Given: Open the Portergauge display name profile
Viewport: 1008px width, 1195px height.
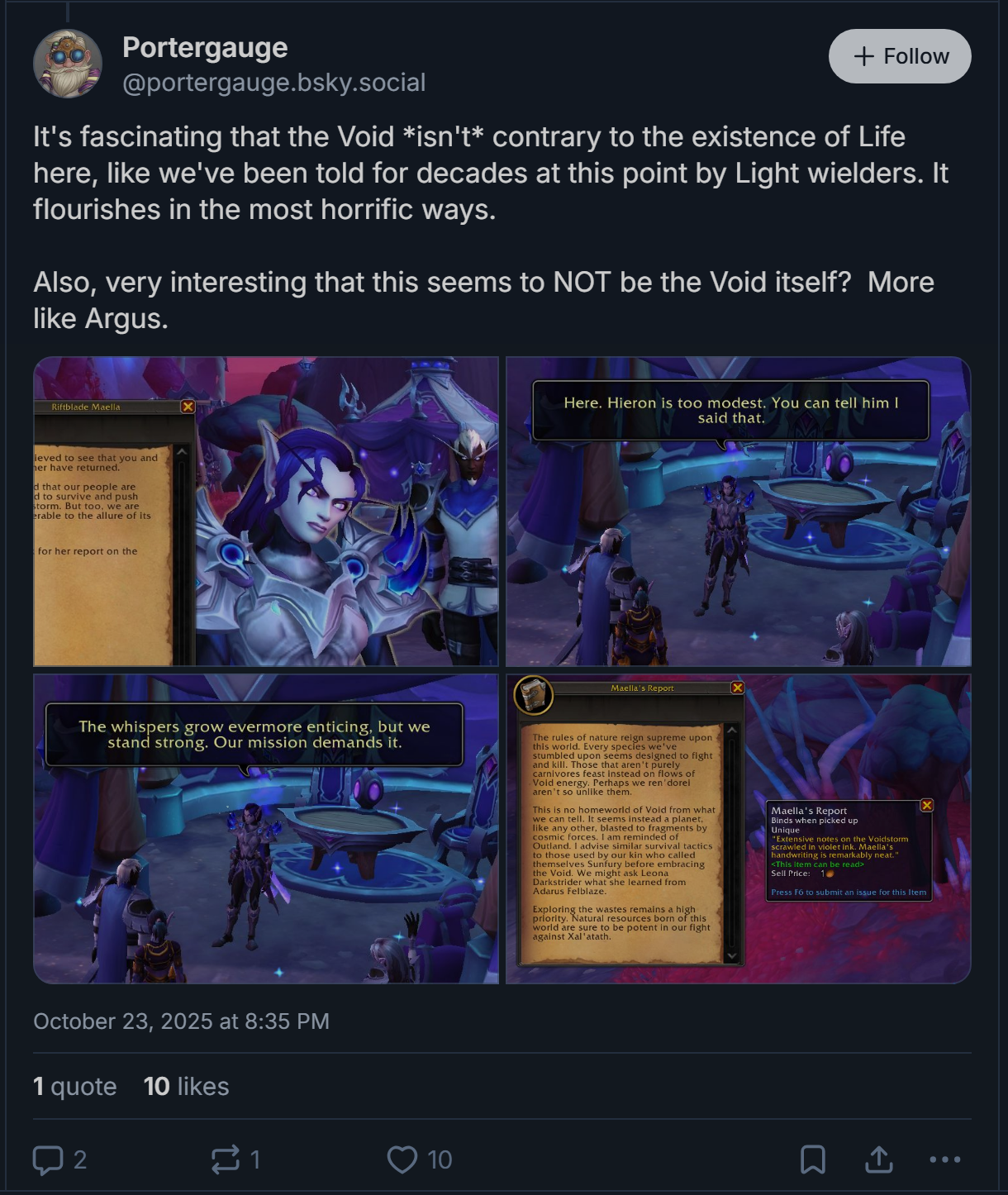Looking at the screenshot, I should (x=205, y=47).
